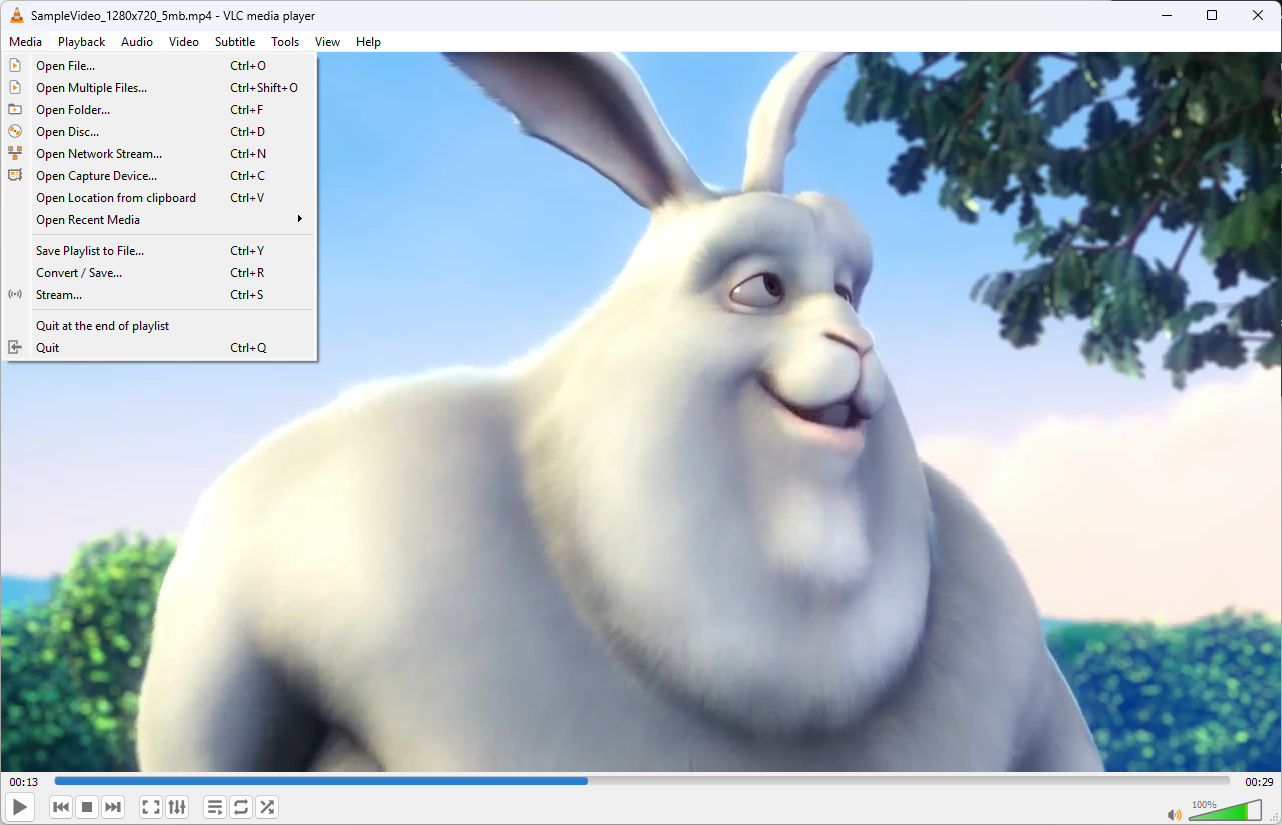
Task: Choose Convert / Save option
Action: 79,273
